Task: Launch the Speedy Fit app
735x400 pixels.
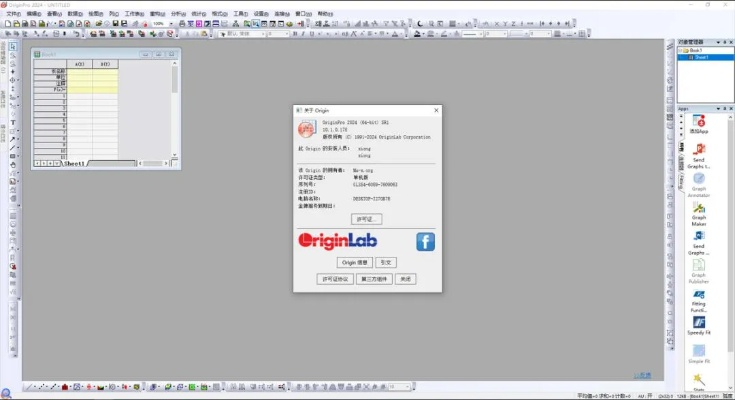Action: 699,323
